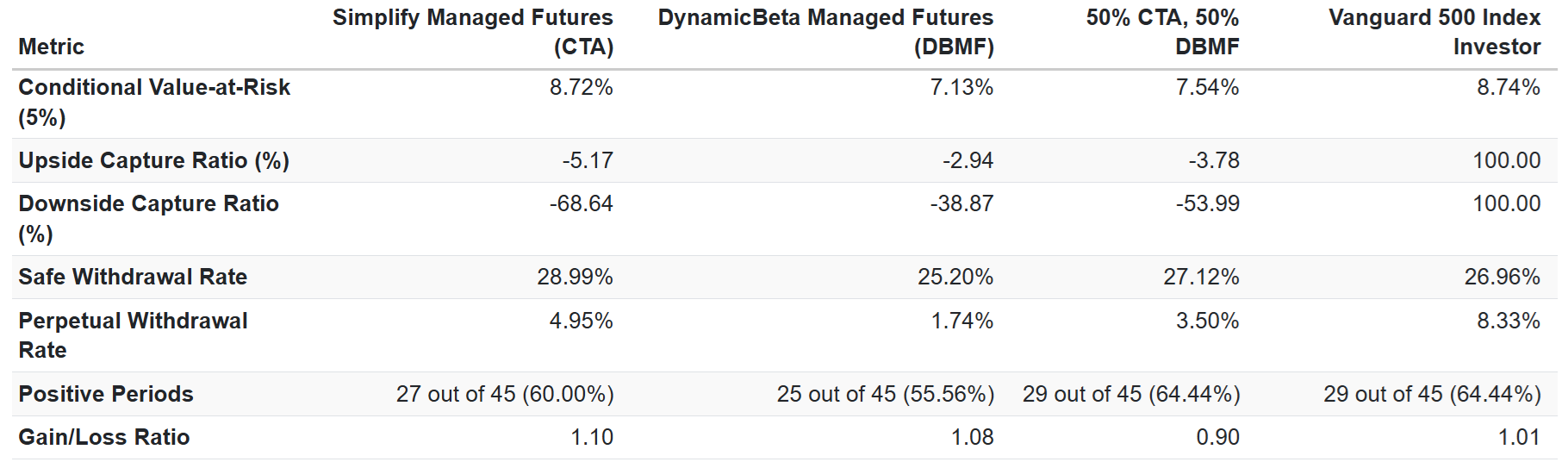This screenshot has width=1568, height=462.
Task: Click the Gain/Loss Ratio row label
Action: pyautogui.click(x=104, y=437)
